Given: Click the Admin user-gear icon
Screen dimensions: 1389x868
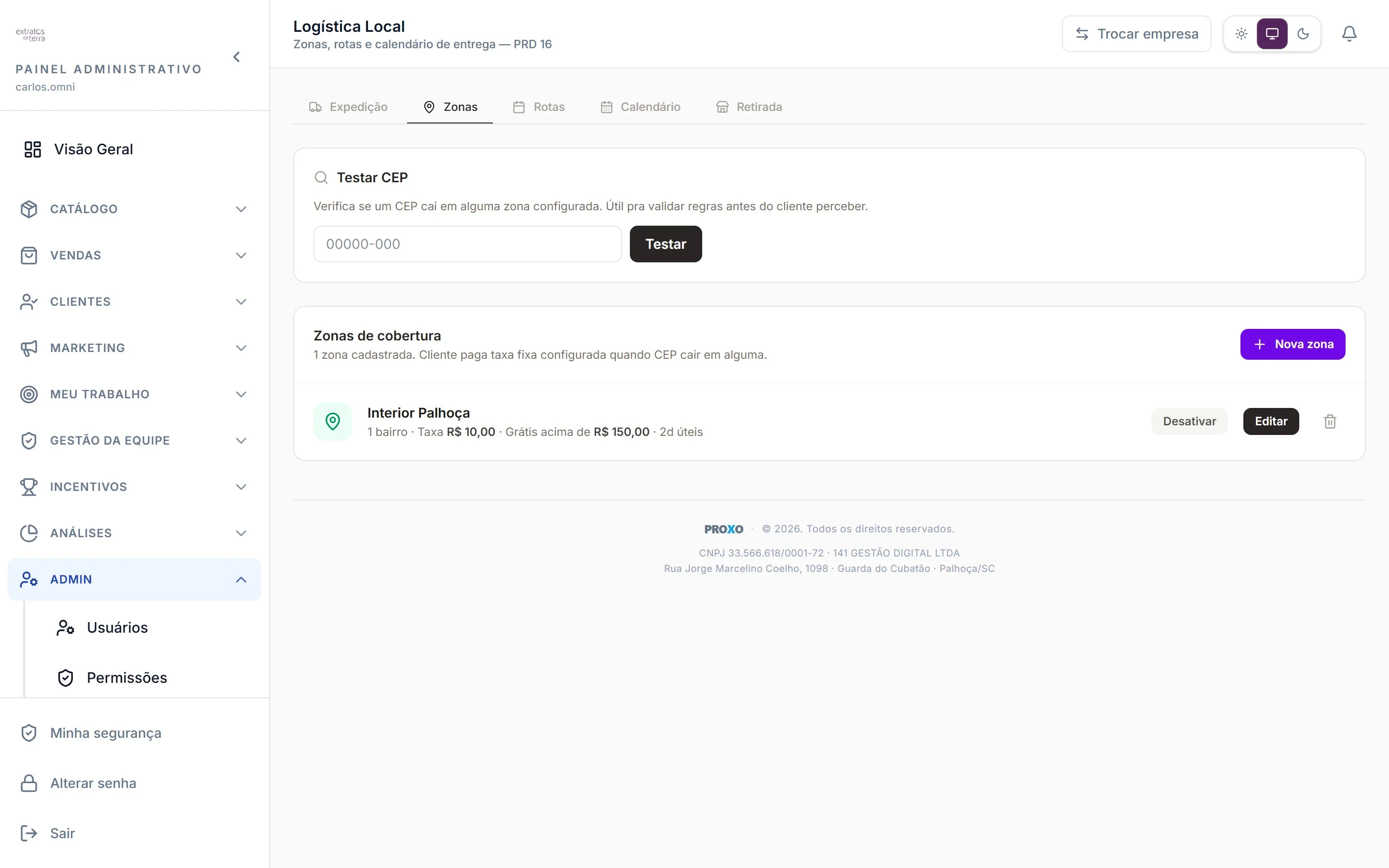Looking at the screenshot, I should tap(29, 580).
